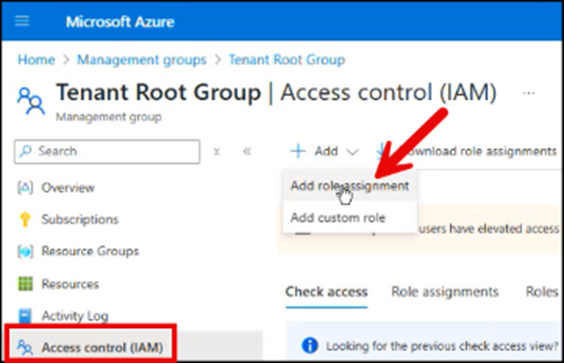Click the 'Management group' subtitle text

[x=109, y=117]
